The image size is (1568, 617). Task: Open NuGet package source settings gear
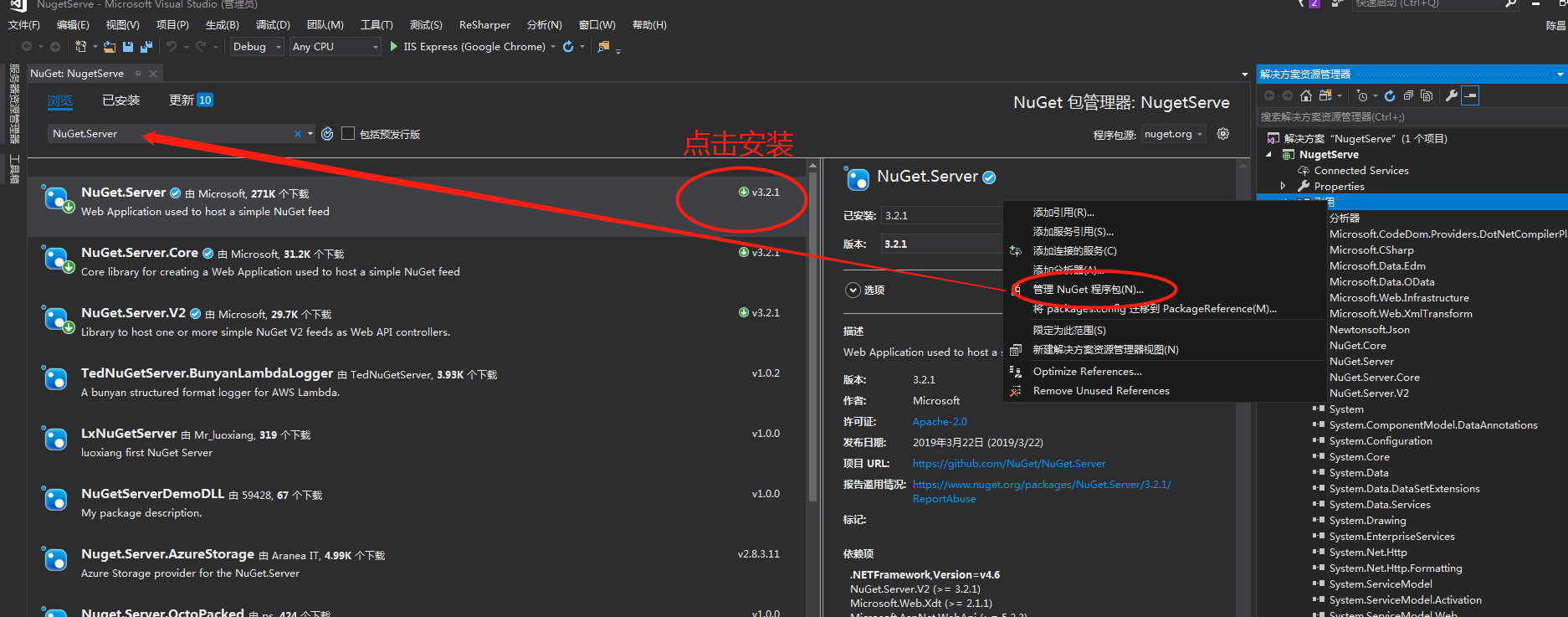point(1223,134)
